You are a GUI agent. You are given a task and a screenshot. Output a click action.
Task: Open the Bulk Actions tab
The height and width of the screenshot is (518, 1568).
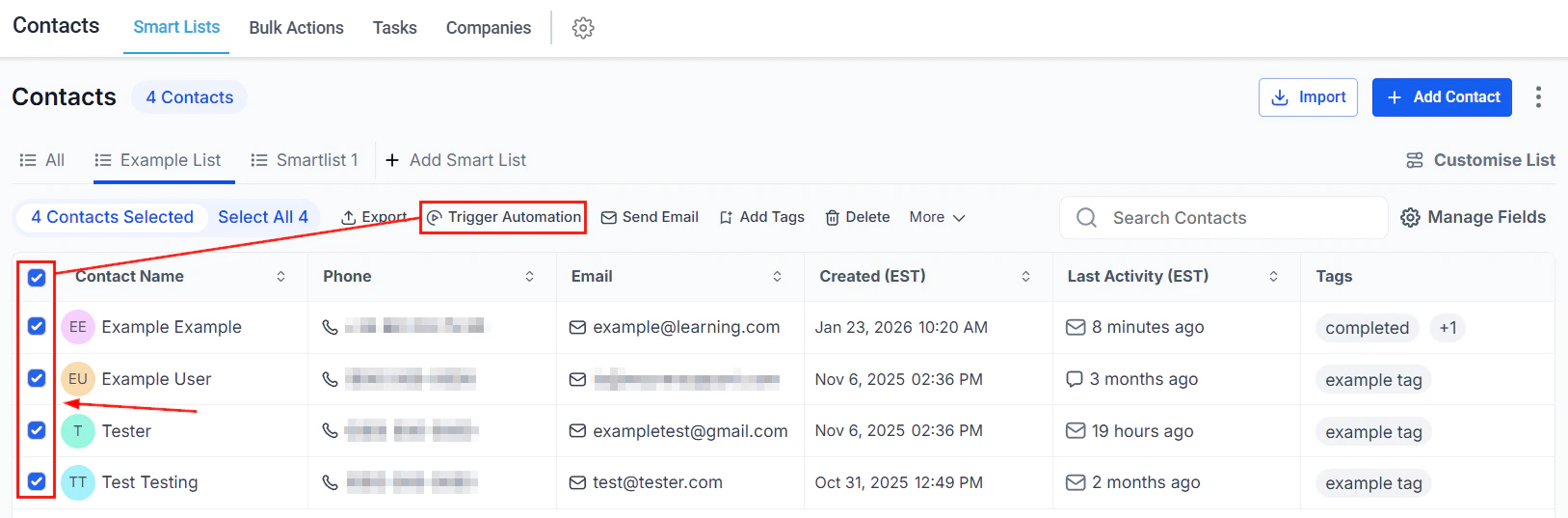coord(296,28)
